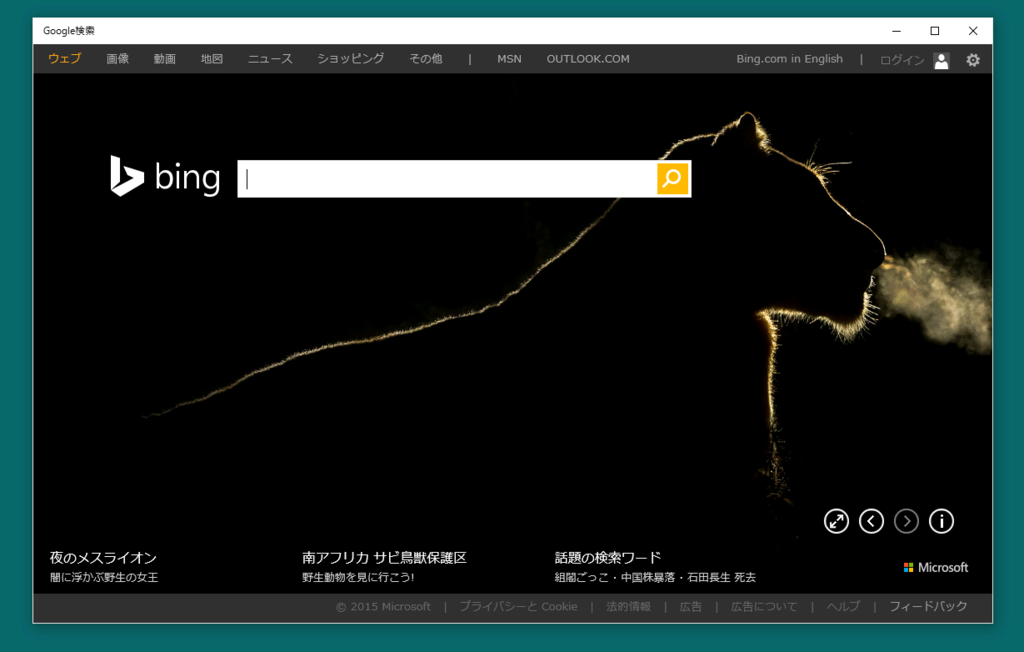Viewport: 1024px width, 652px height.
Task: Open 南アフリカ サビ鳥獣保護区 headline
Action: (x=384, y=558)
